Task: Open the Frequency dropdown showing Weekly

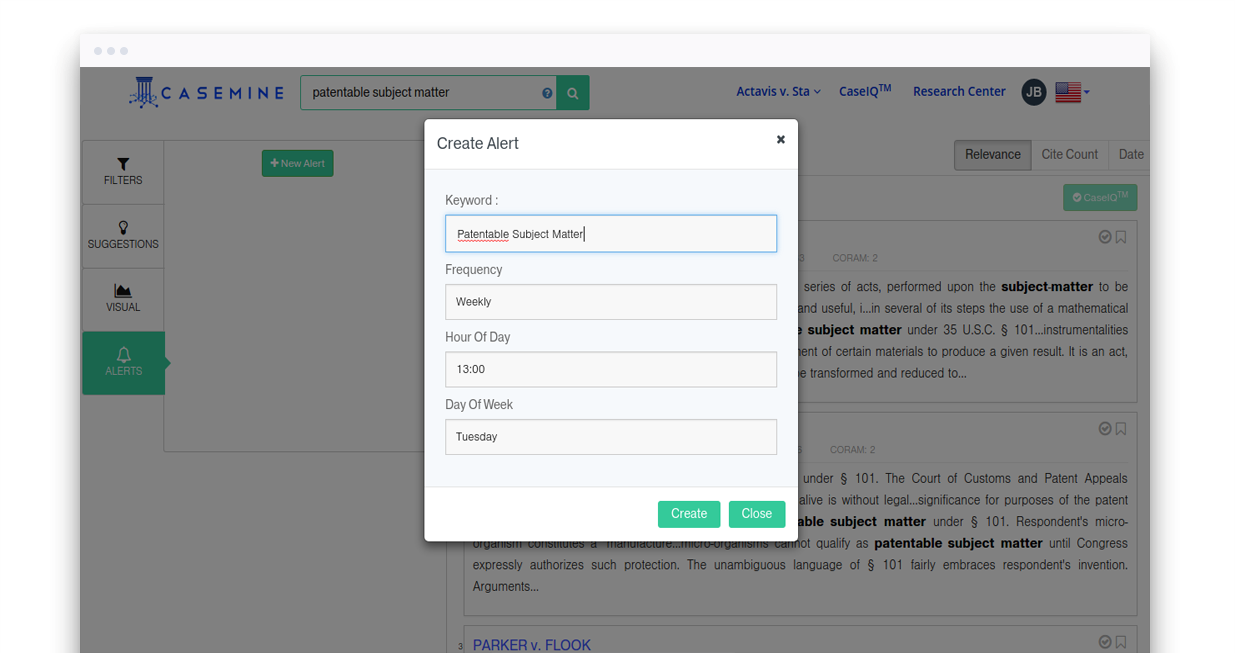Action: point(610,302)
